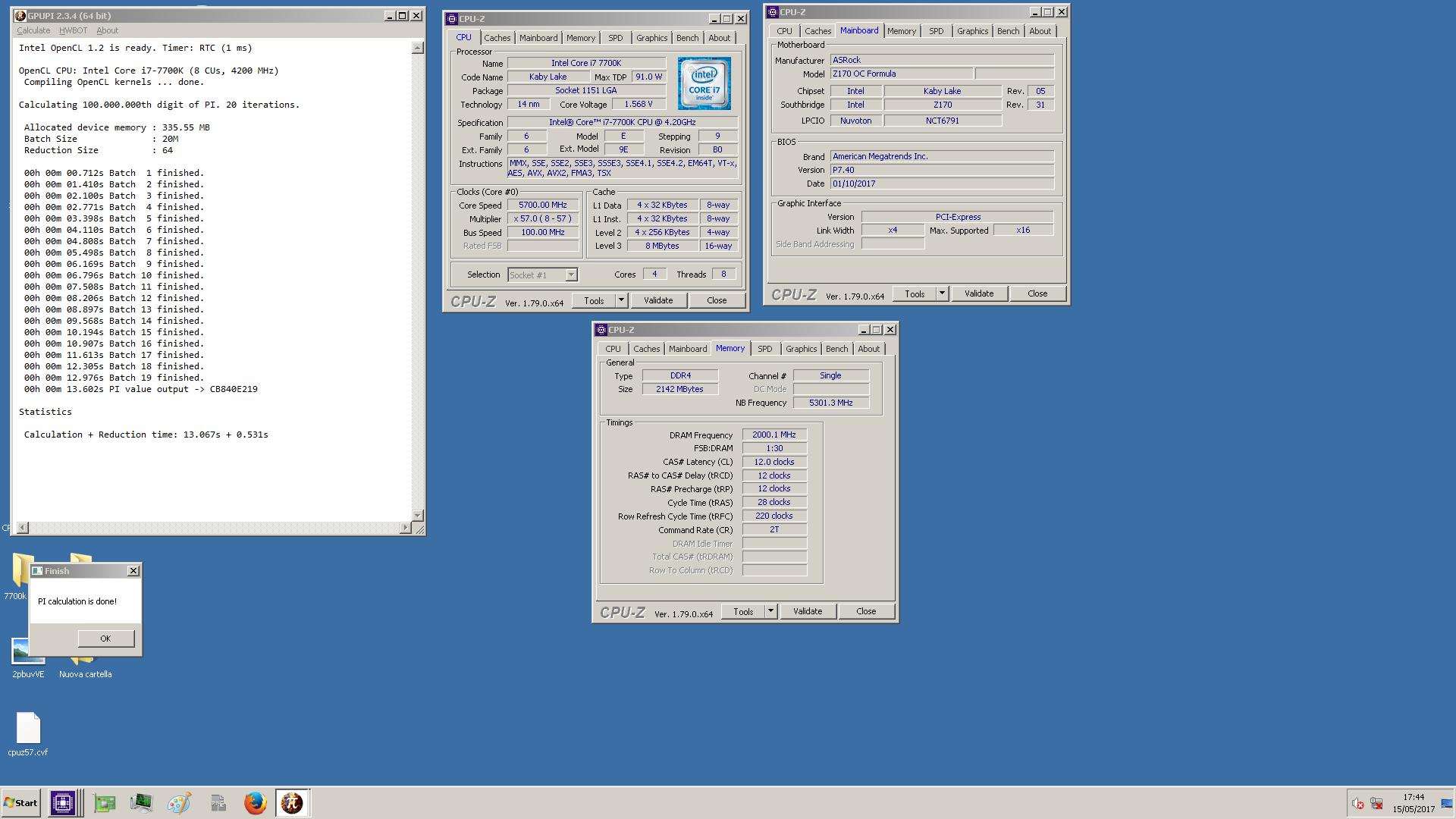
Task: Click Validate in the CPU window
Action: 658,300
